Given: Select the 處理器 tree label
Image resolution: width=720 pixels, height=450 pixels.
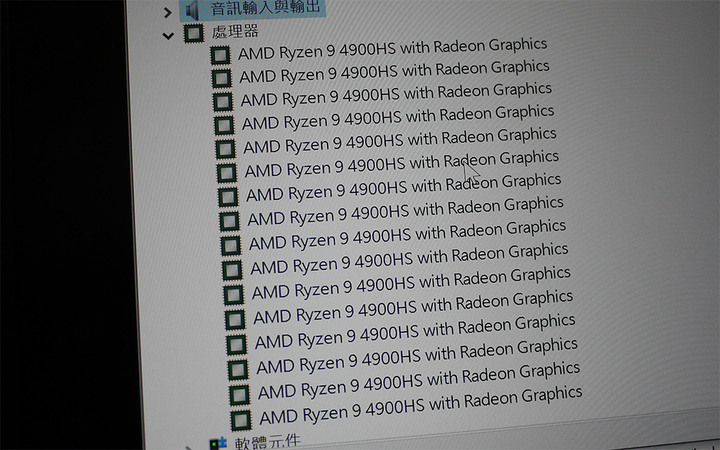Looking at the screenshot, I should tap(235, 32).
